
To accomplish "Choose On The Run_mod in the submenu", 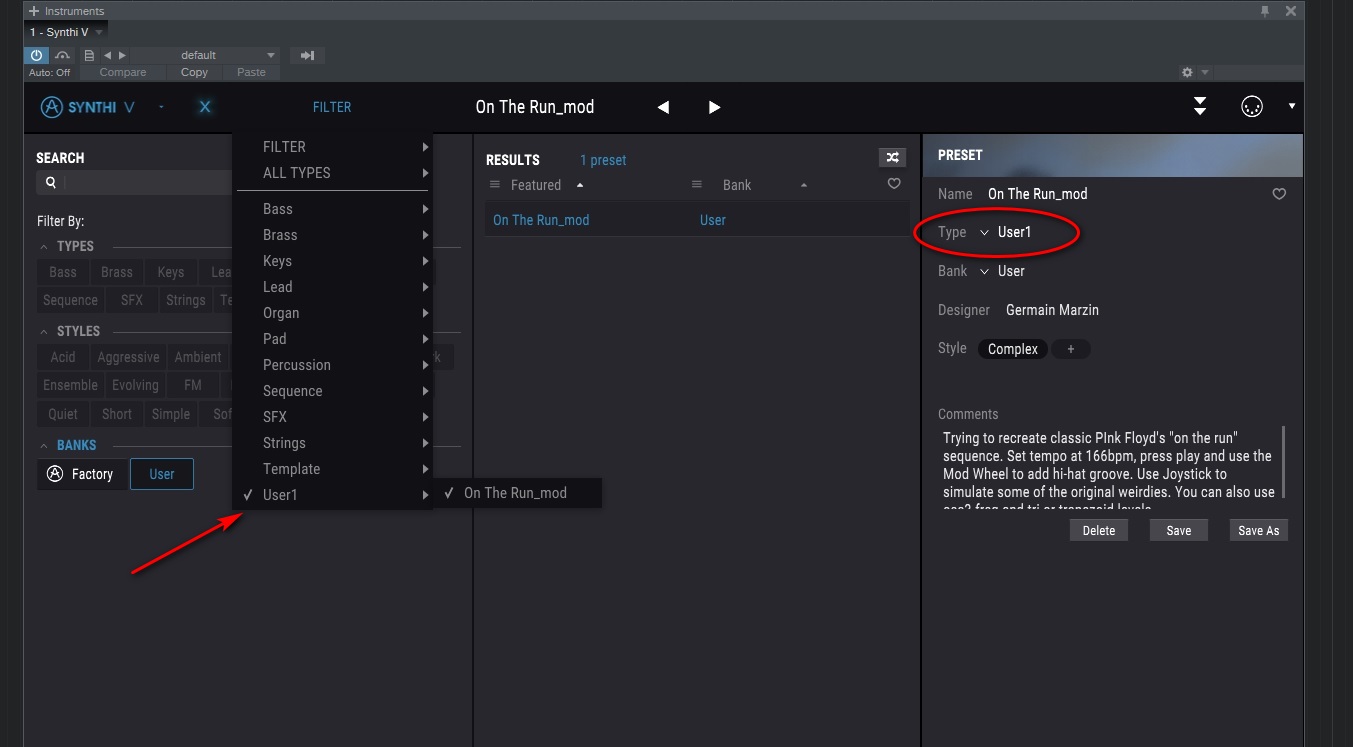I will pyautogui.click(x=515, y=493).
